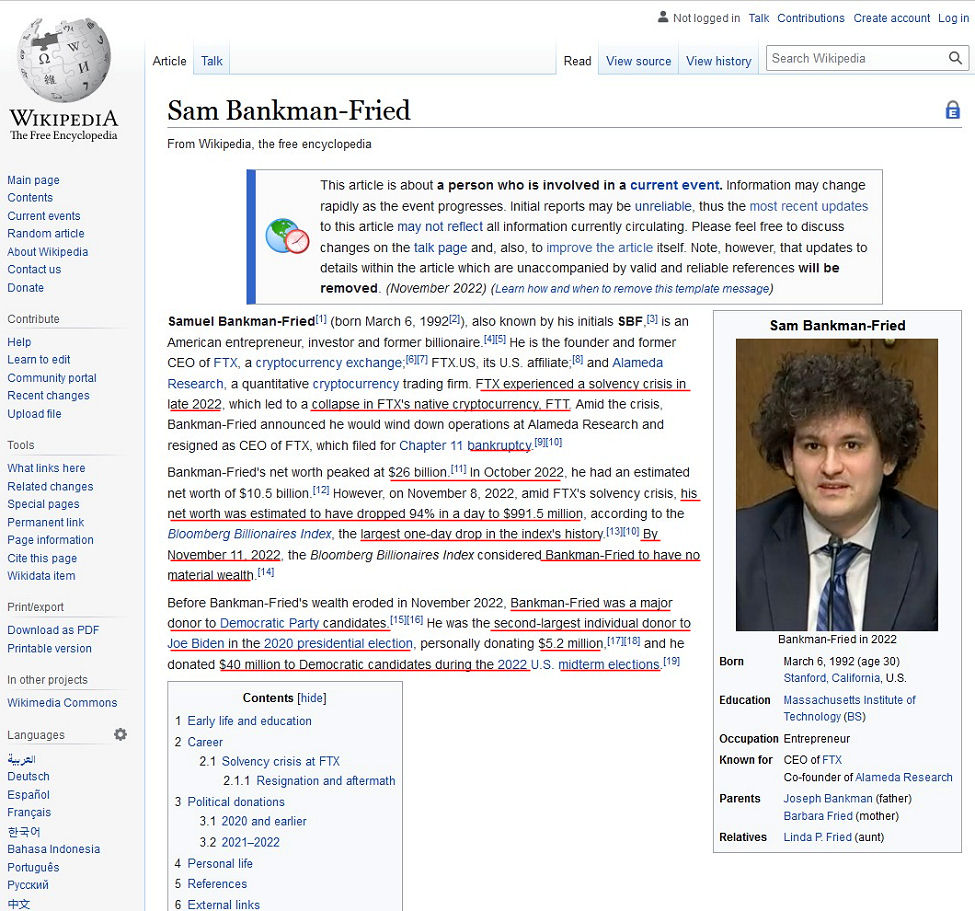Open Bloomberg Billionaires Index link

pyautogui.click(x=249, y=534)
